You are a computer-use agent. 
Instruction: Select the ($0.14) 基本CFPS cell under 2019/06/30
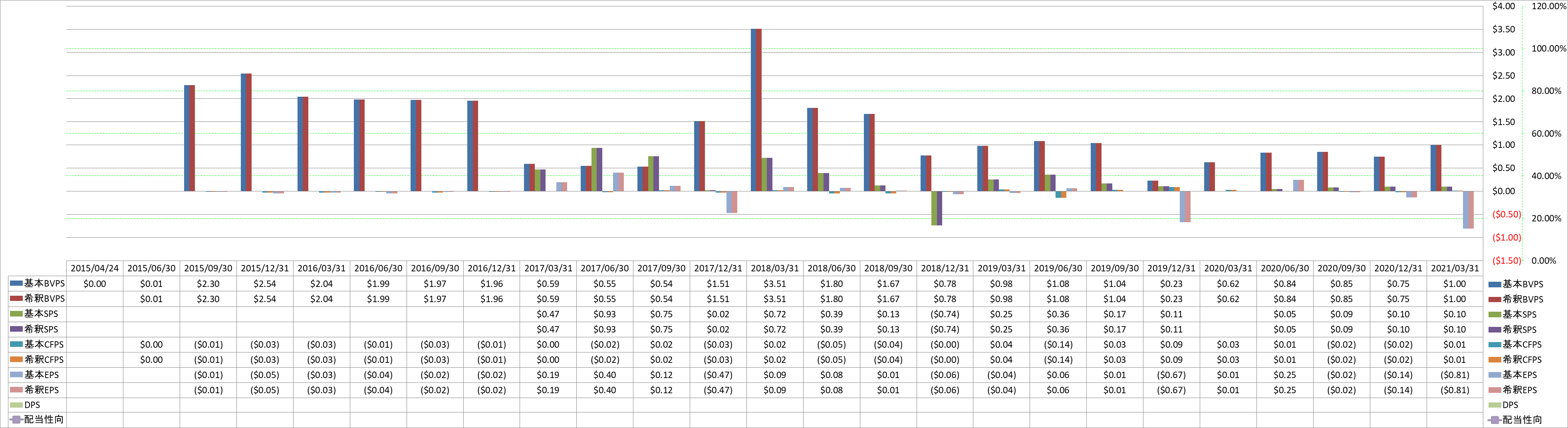(1058, 344)
